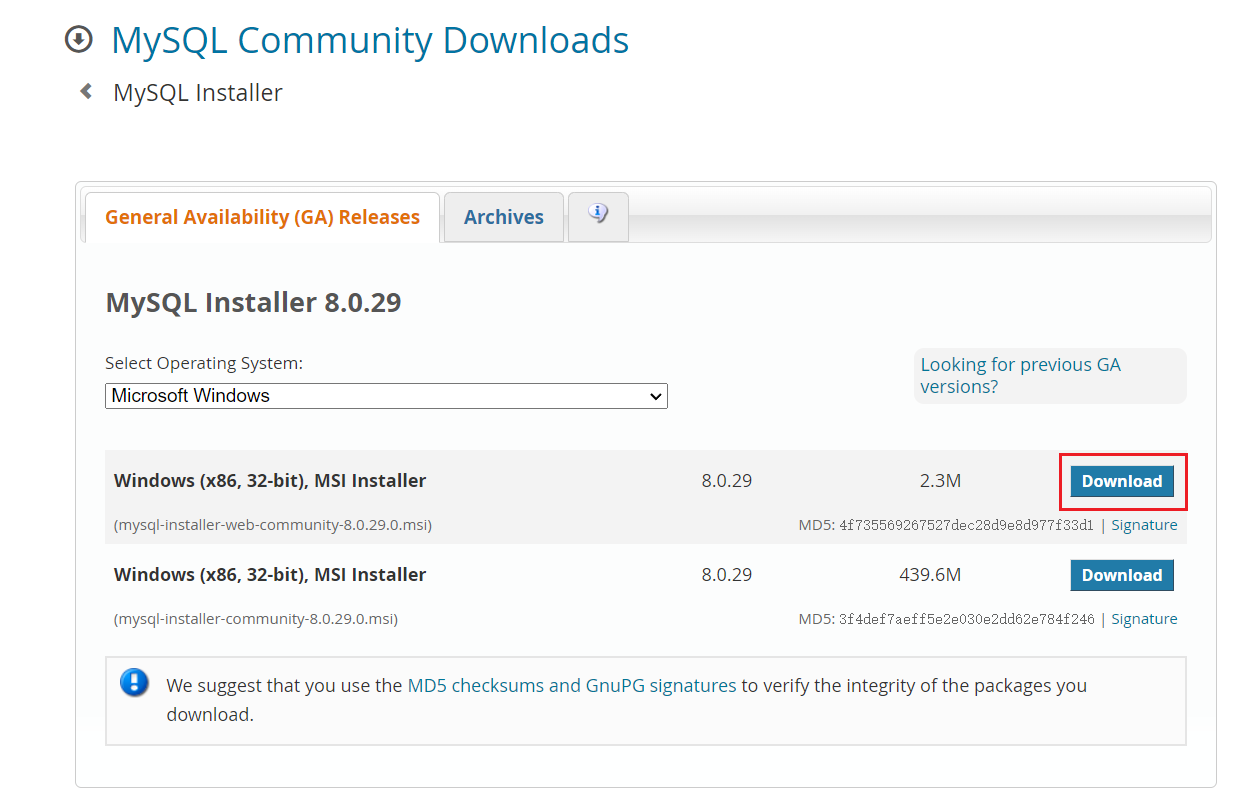
Task: Click the back chevron beside MySQL Installer
Action: 86,92
